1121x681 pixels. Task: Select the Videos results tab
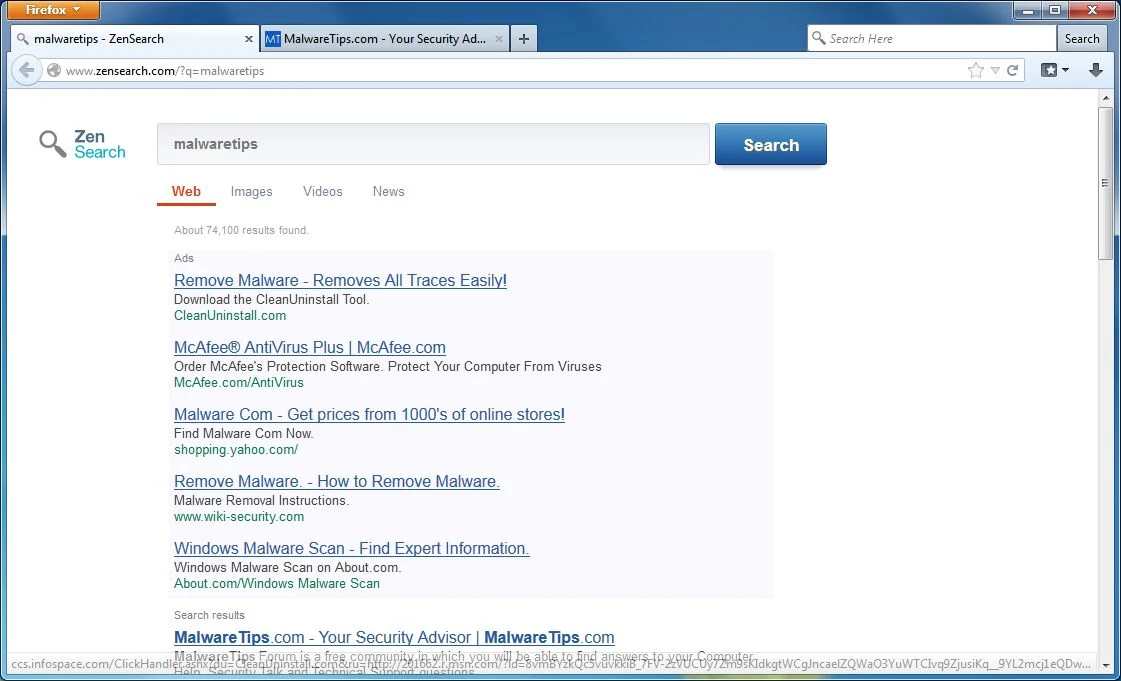pyautogui.click(x=322, y=192)
